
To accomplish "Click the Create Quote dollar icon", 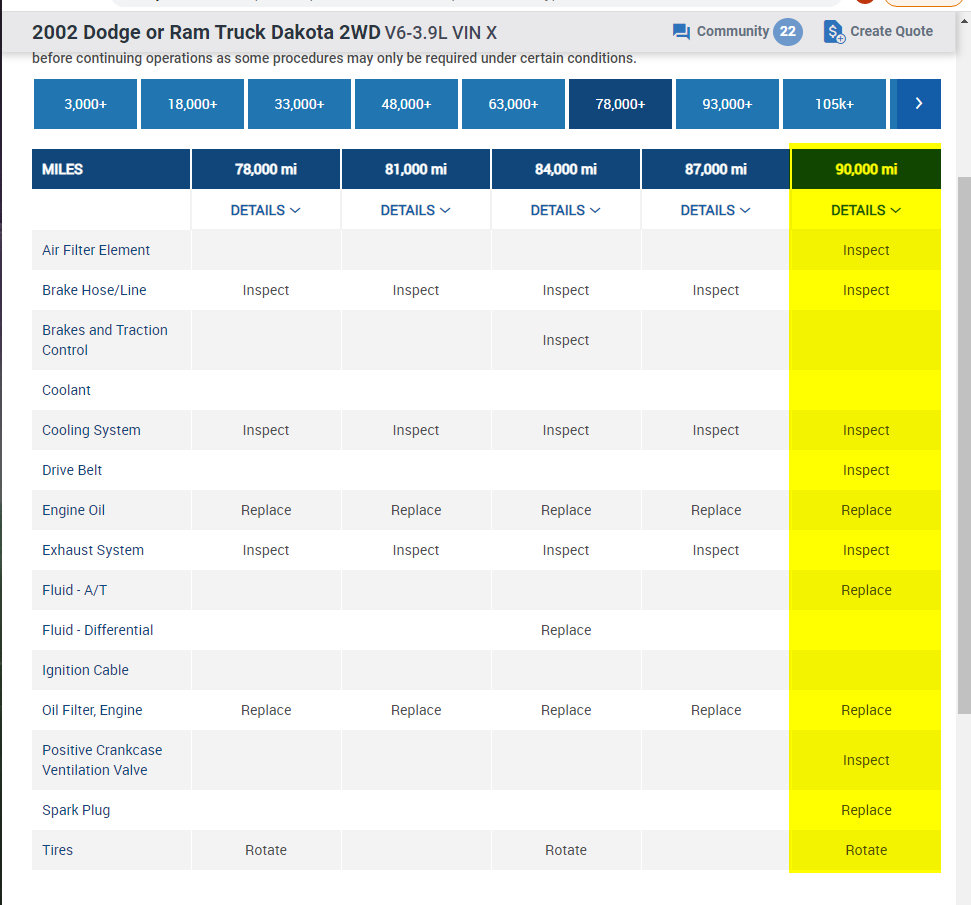I will coord(834,32).
